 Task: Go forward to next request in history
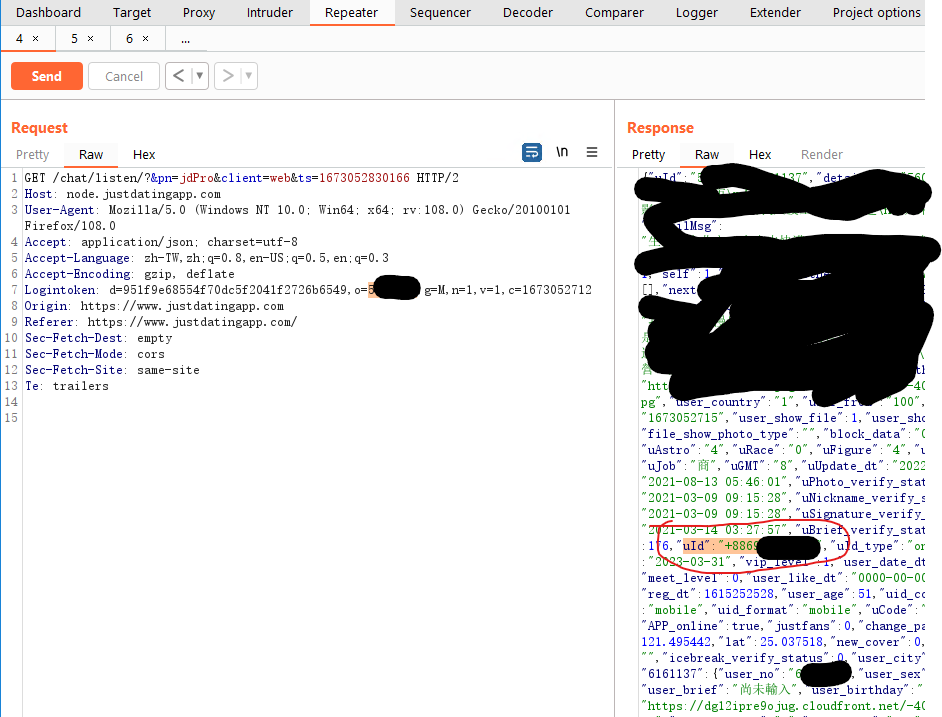coord(228,76)
